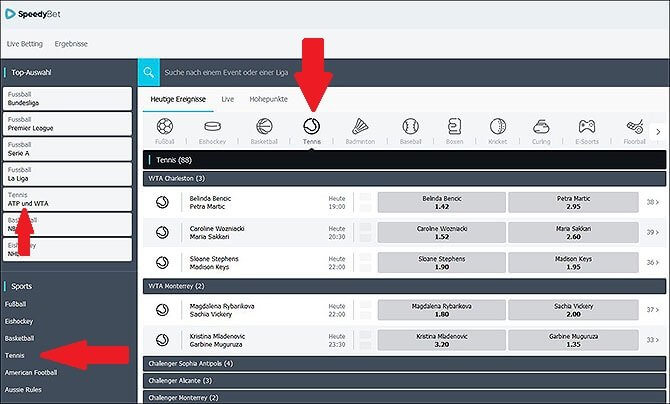Click the Tennis (88) section header
Image resolution: width=670 pixels, height=404 pixels.
(404, 160)
